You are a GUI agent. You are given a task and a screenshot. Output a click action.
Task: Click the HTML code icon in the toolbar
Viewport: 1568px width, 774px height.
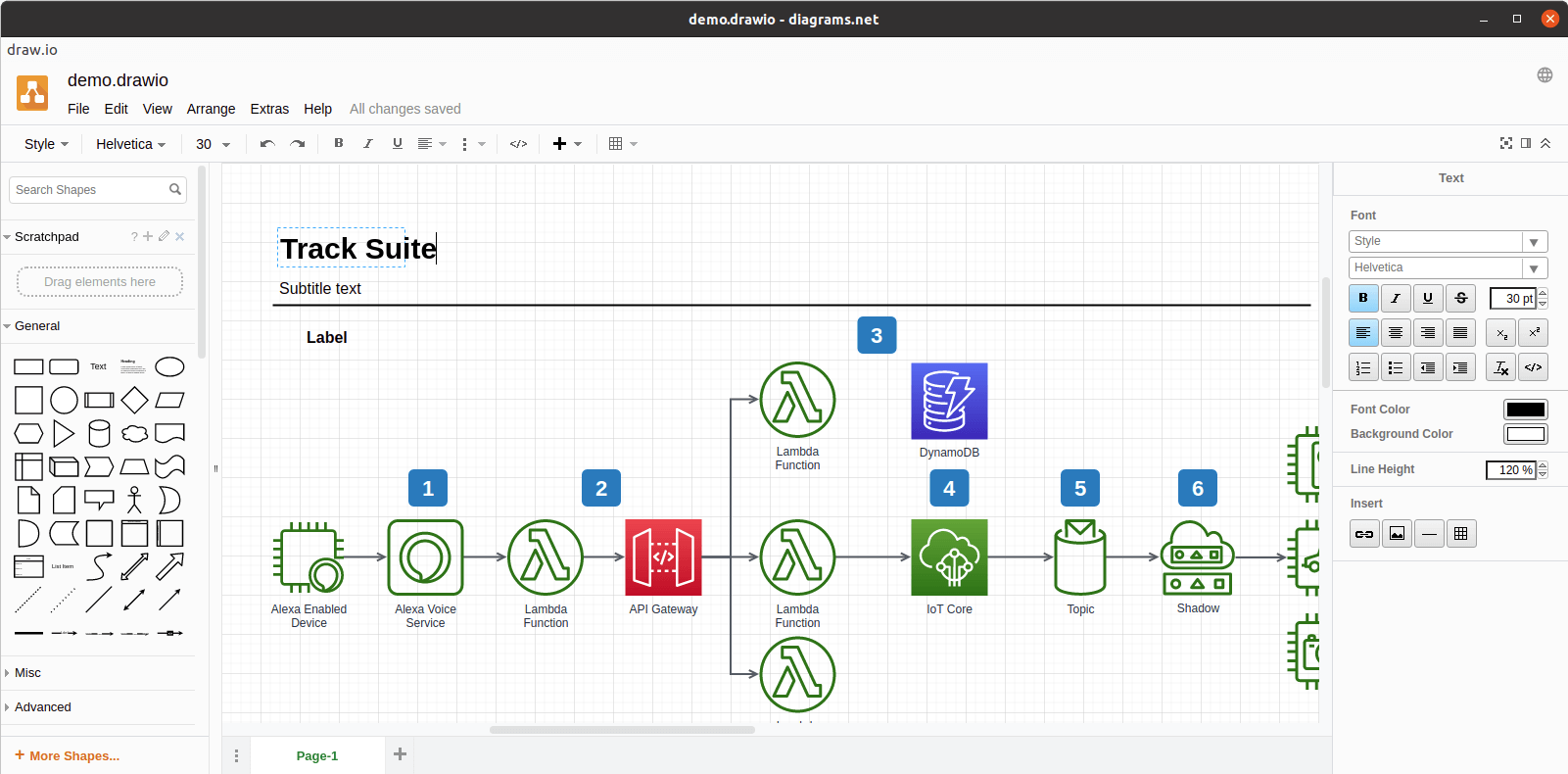519,144
